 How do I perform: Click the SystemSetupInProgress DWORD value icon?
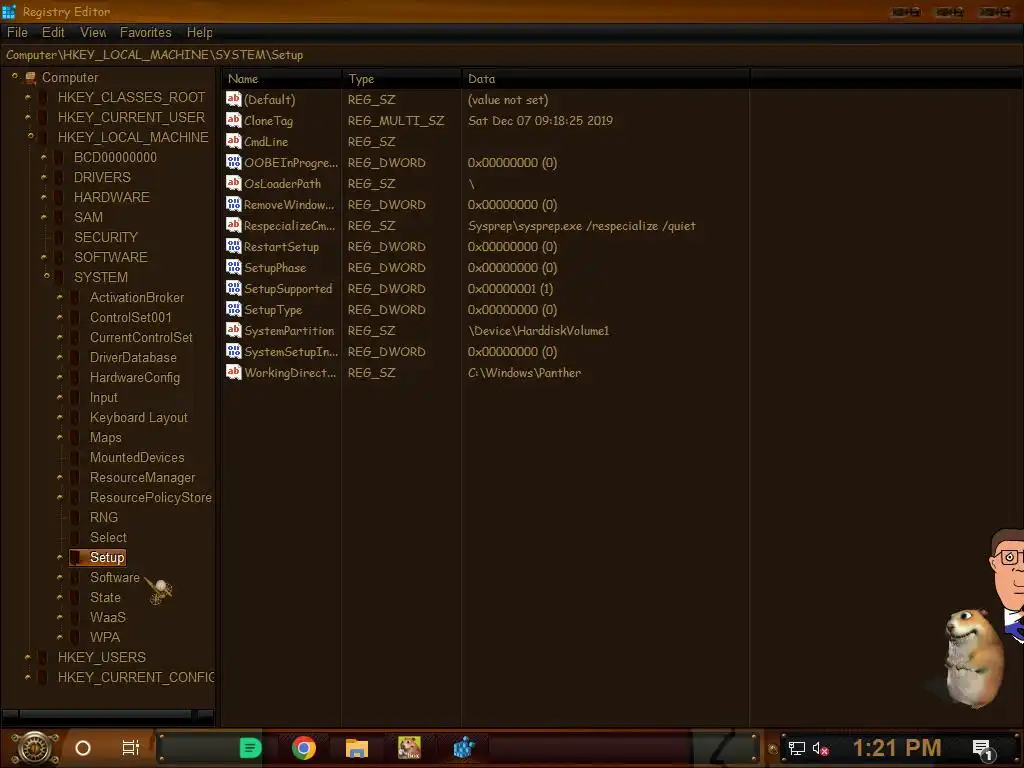[233, 351]
